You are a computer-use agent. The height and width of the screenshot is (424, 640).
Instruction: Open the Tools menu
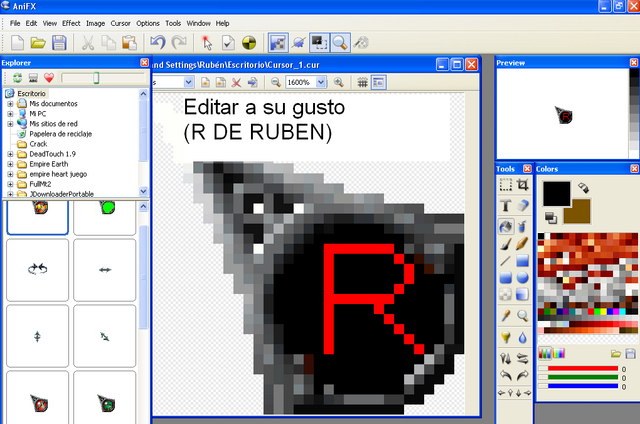(x=173, y=23)
